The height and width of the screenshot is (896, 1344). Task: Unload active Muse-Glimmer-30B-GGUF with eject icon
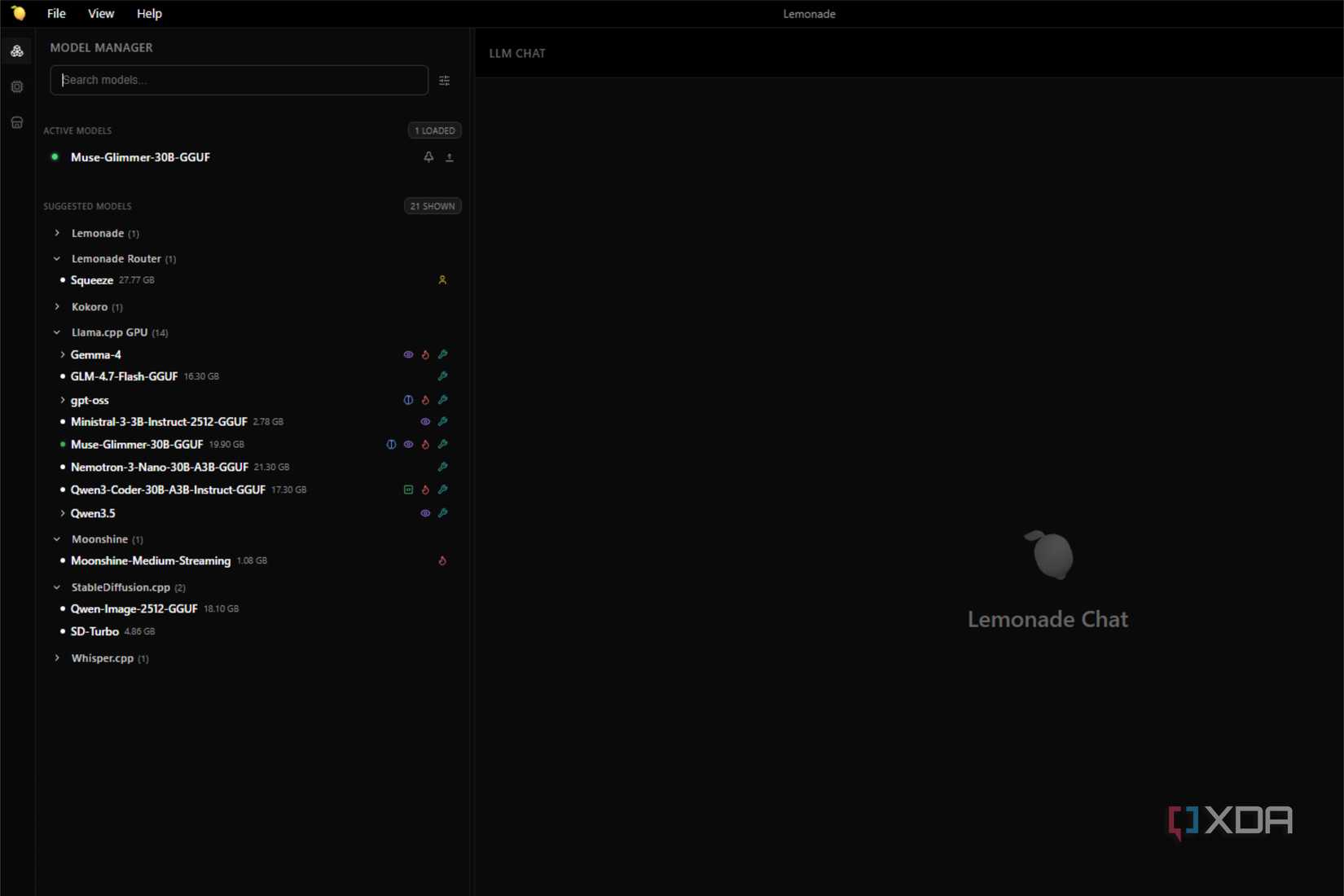coord(450,157)
